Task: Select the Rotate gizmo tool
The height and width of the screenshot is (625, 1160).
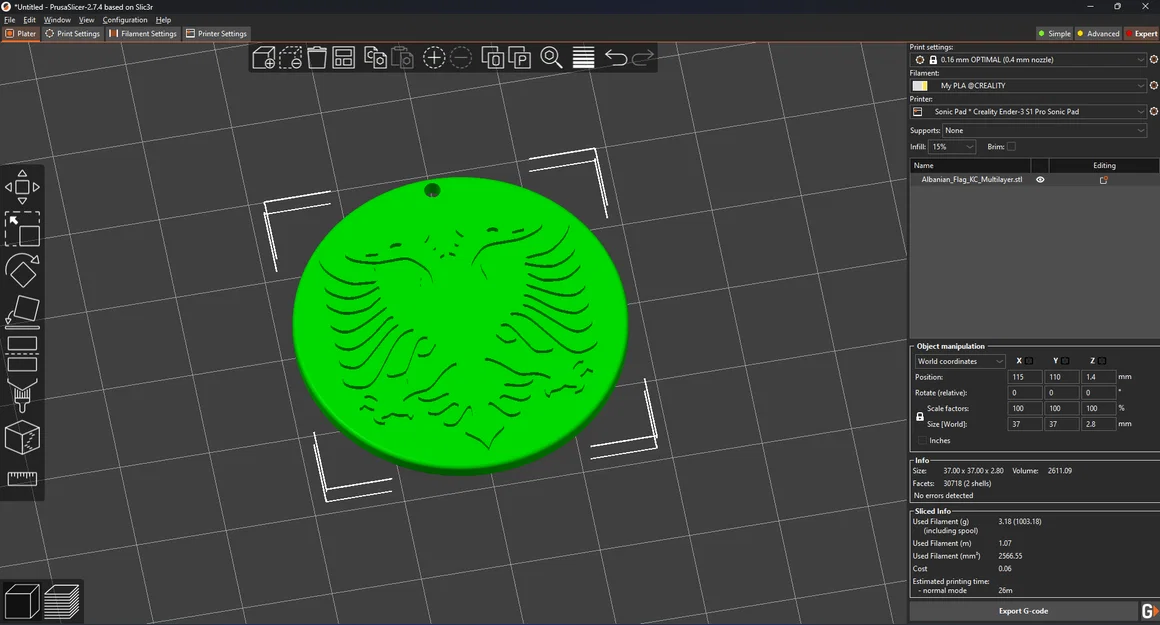Action: [22, 270]
